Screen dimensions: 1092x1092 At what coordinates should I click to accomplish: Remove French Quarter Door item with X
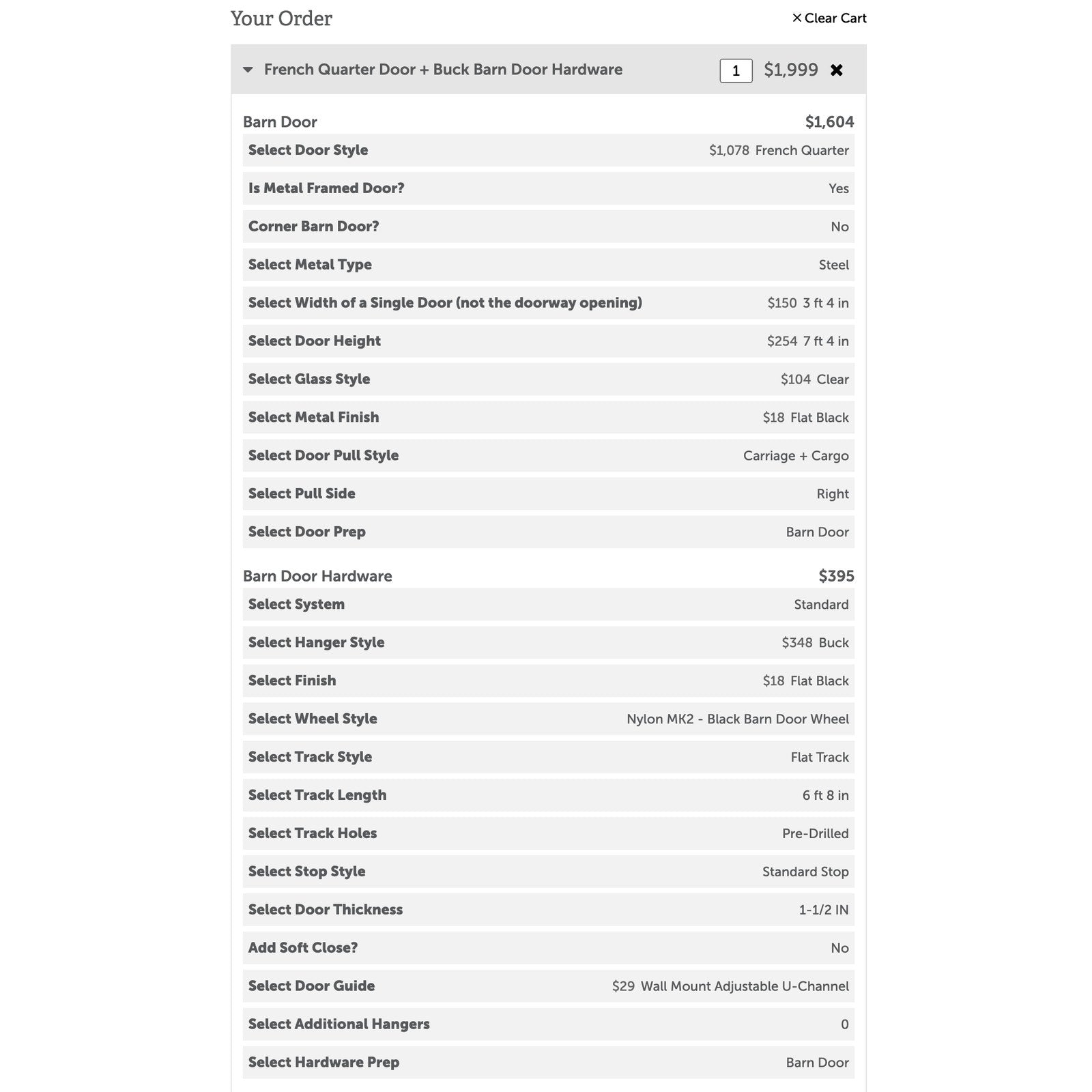[x=836, y=70]
